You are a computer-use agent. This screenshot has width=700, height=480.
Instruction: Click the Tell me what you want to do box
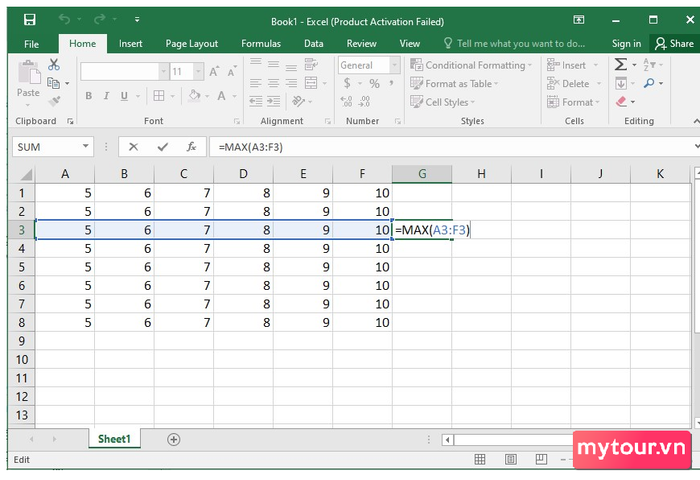514,43
